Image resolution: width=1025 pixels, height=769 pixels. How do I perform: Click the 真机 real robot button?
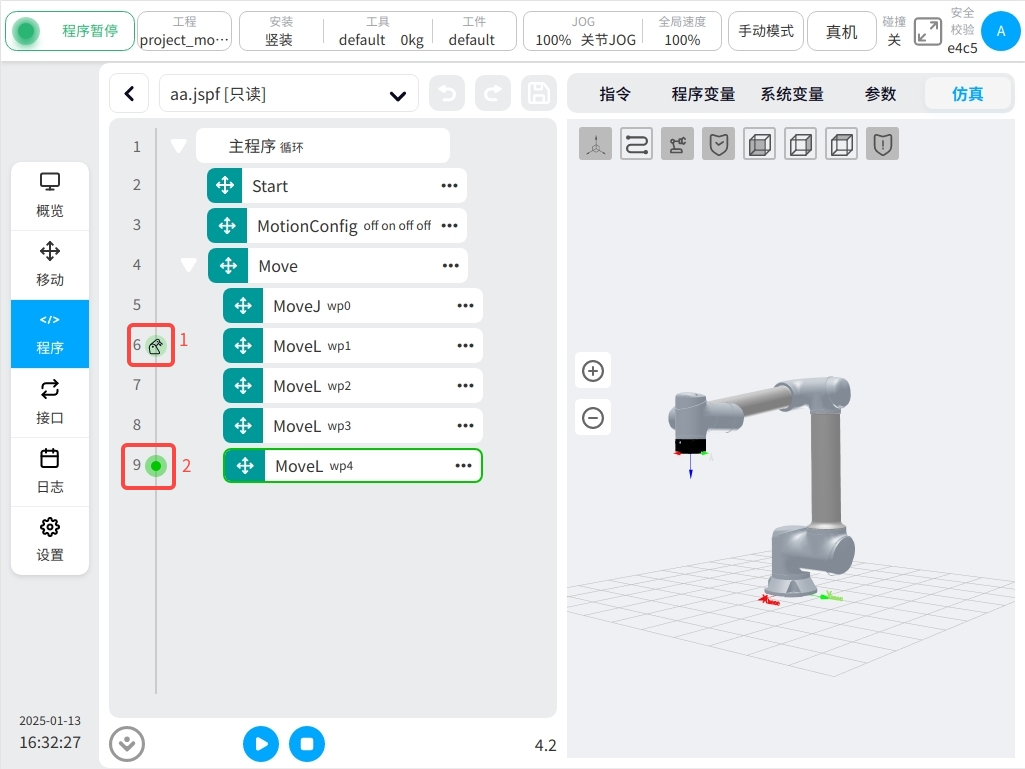841,32
